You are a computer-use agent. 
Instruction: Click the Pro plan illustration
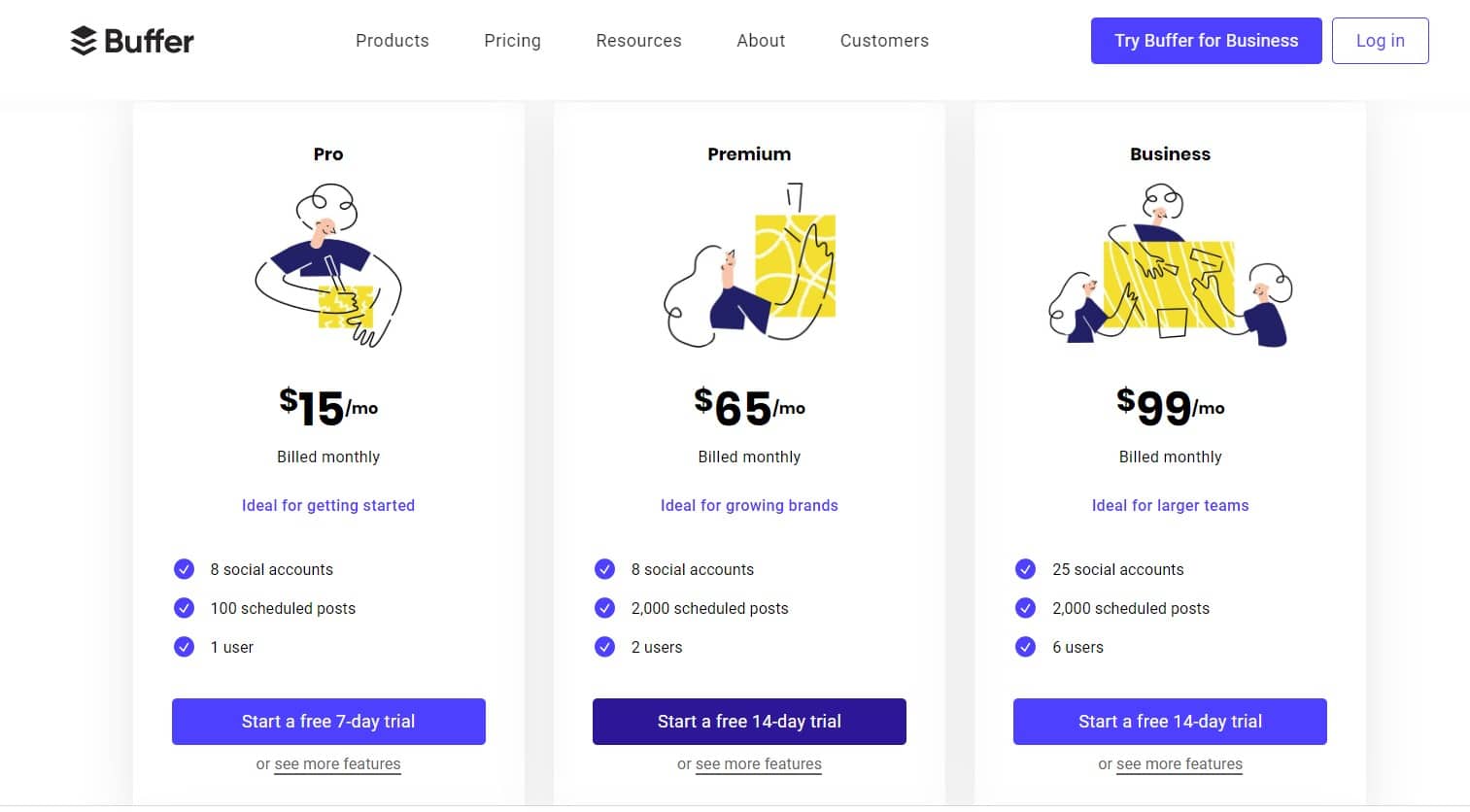click(328, 265)
